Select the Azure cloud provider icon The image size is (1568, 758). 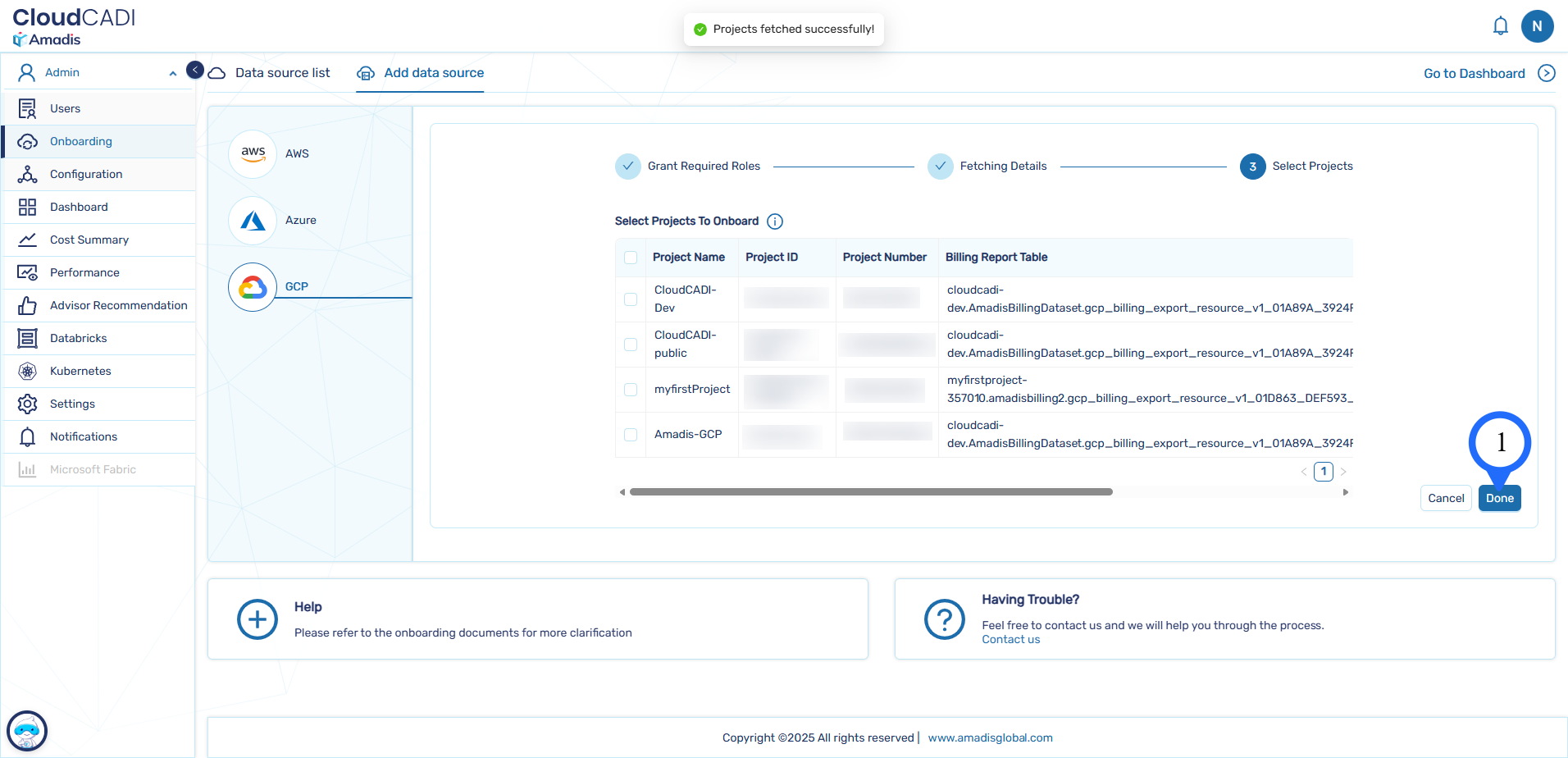tap(253, 220)
